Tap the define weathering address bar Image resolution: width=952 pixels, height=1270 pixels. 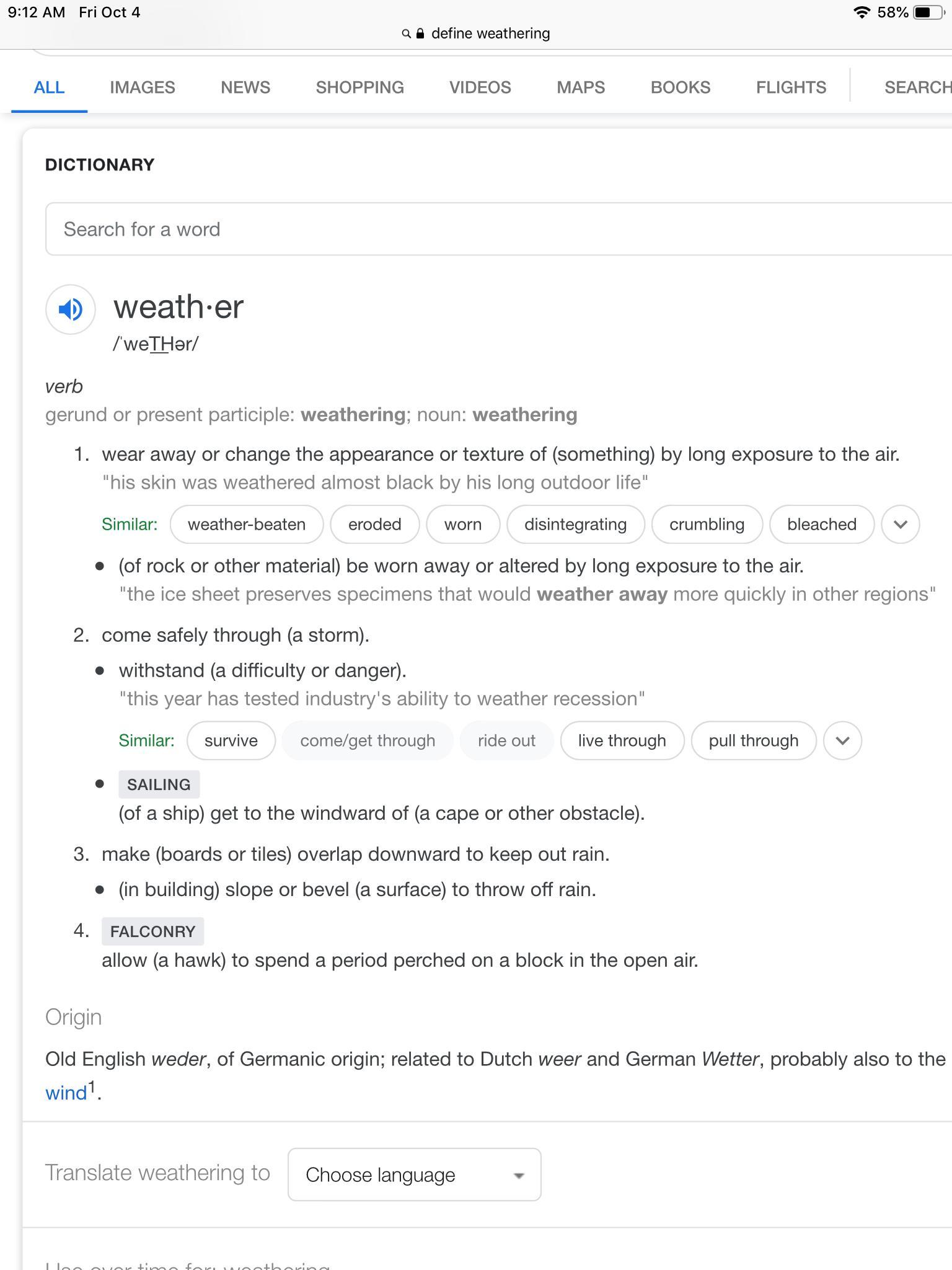pos(490,33)
